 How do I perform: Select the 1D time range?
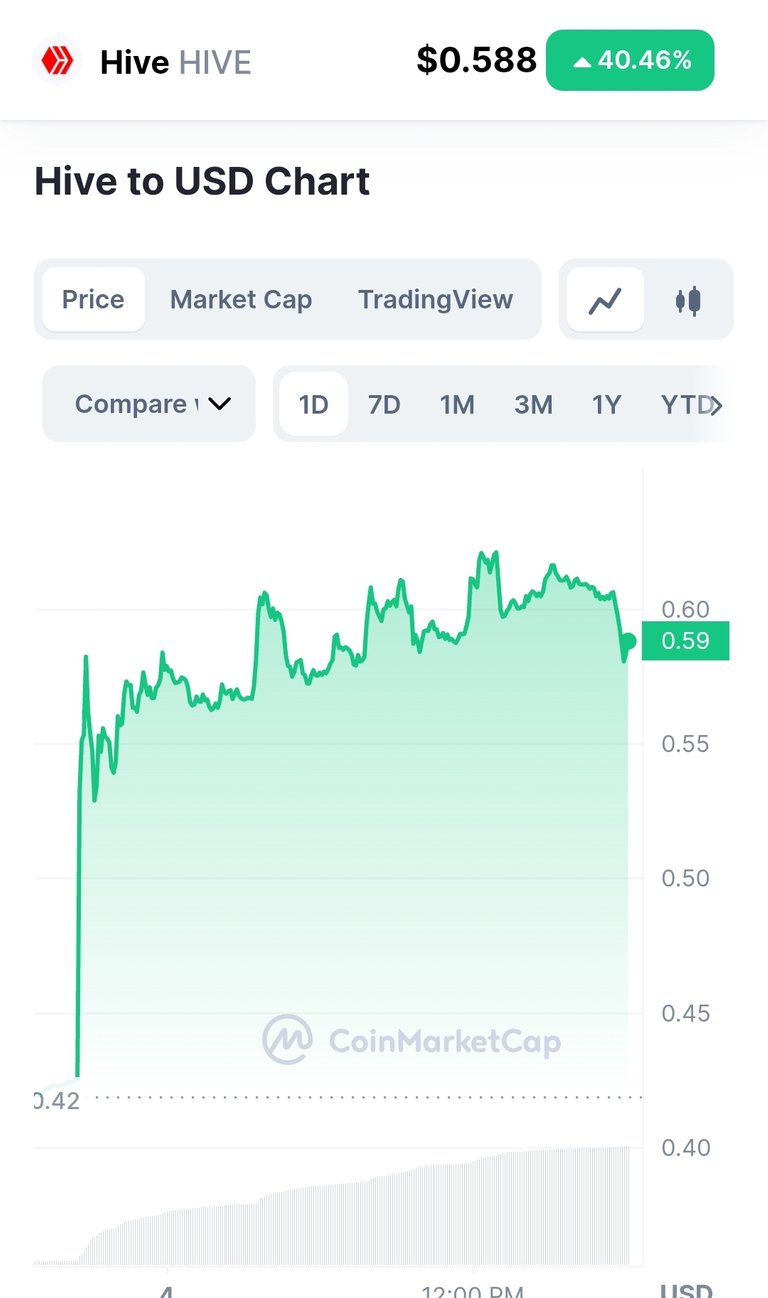[x=314, y=404]
